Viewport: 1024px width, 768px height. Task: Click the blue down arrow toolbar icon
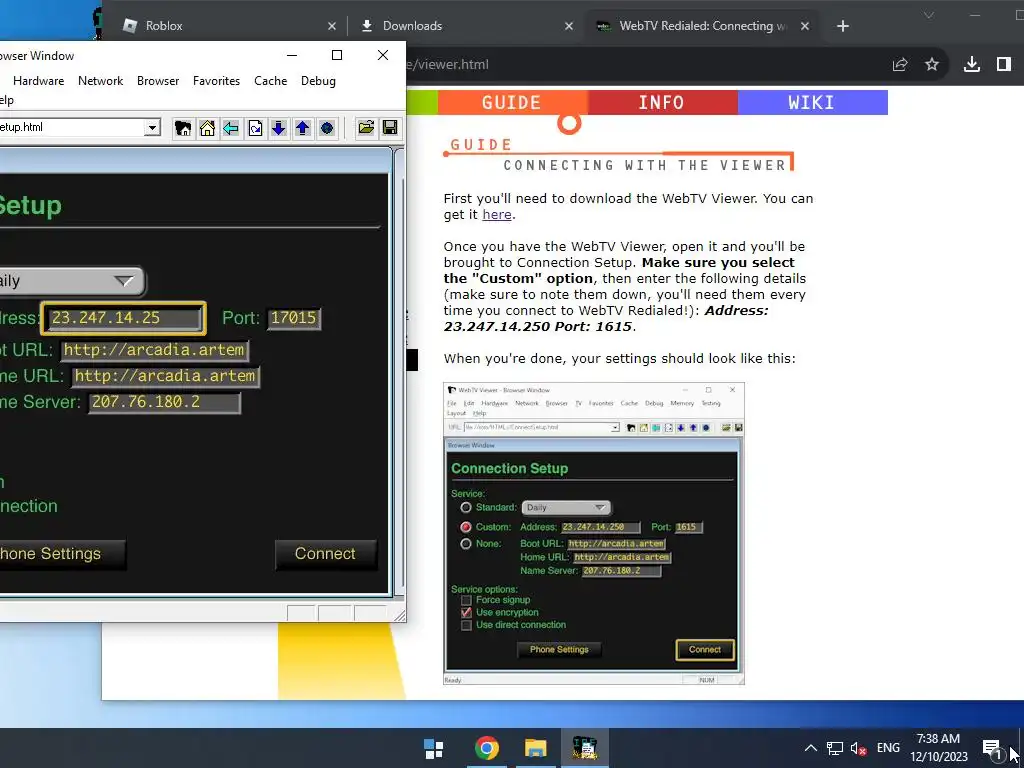(x=279, y=128)
